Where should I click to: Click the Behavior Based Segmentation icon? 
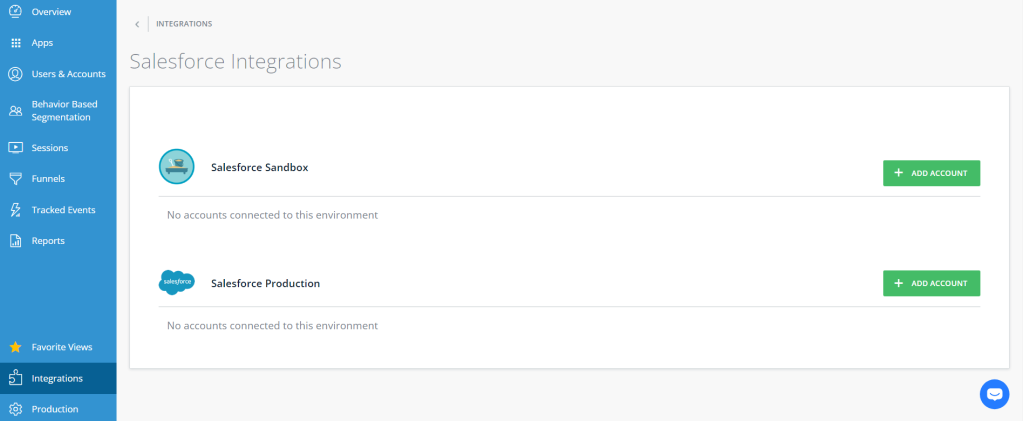(x=15, y=110)
